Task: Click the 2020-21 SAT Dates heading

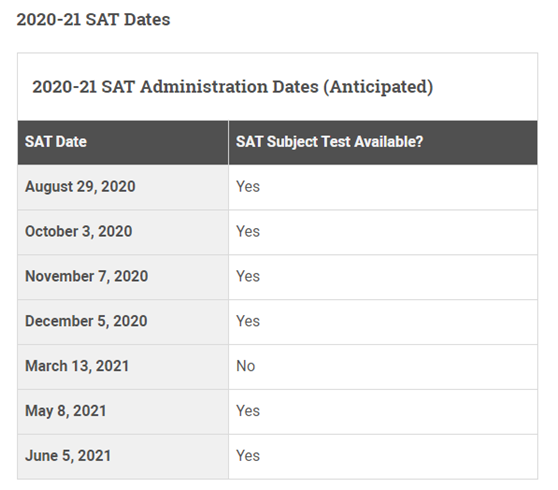Action: (x=93, y=19)
